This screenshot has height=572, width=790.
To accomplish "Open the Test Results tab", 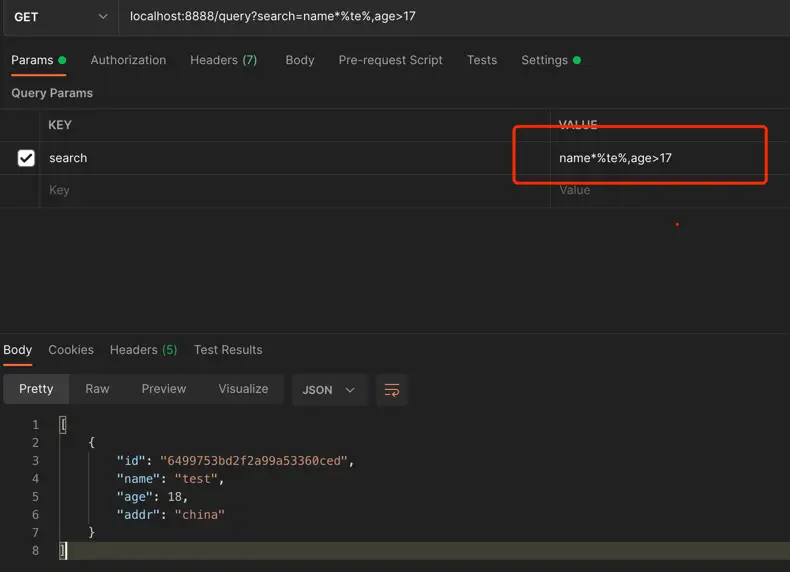I will coord(228,350).
